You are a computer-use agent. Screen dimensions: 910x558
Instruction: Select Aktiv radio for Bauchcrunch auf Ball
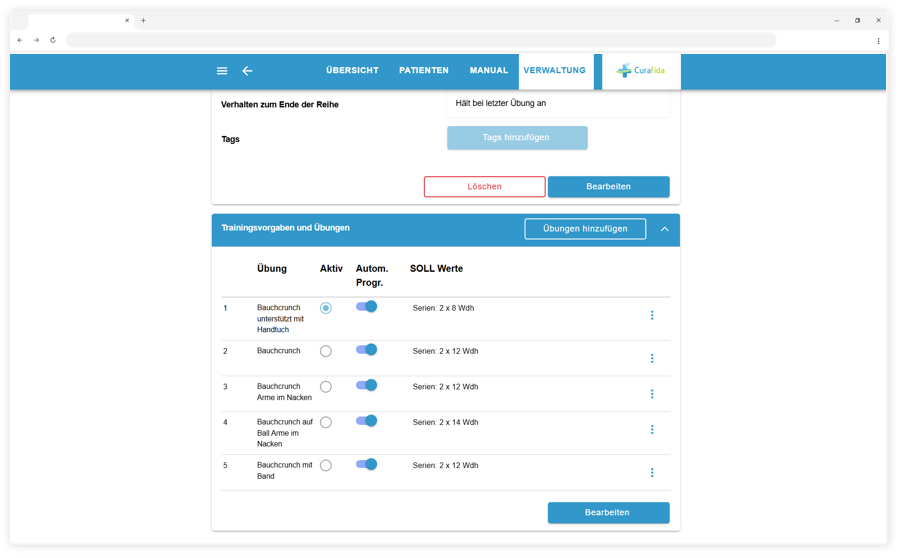point(326,423)
